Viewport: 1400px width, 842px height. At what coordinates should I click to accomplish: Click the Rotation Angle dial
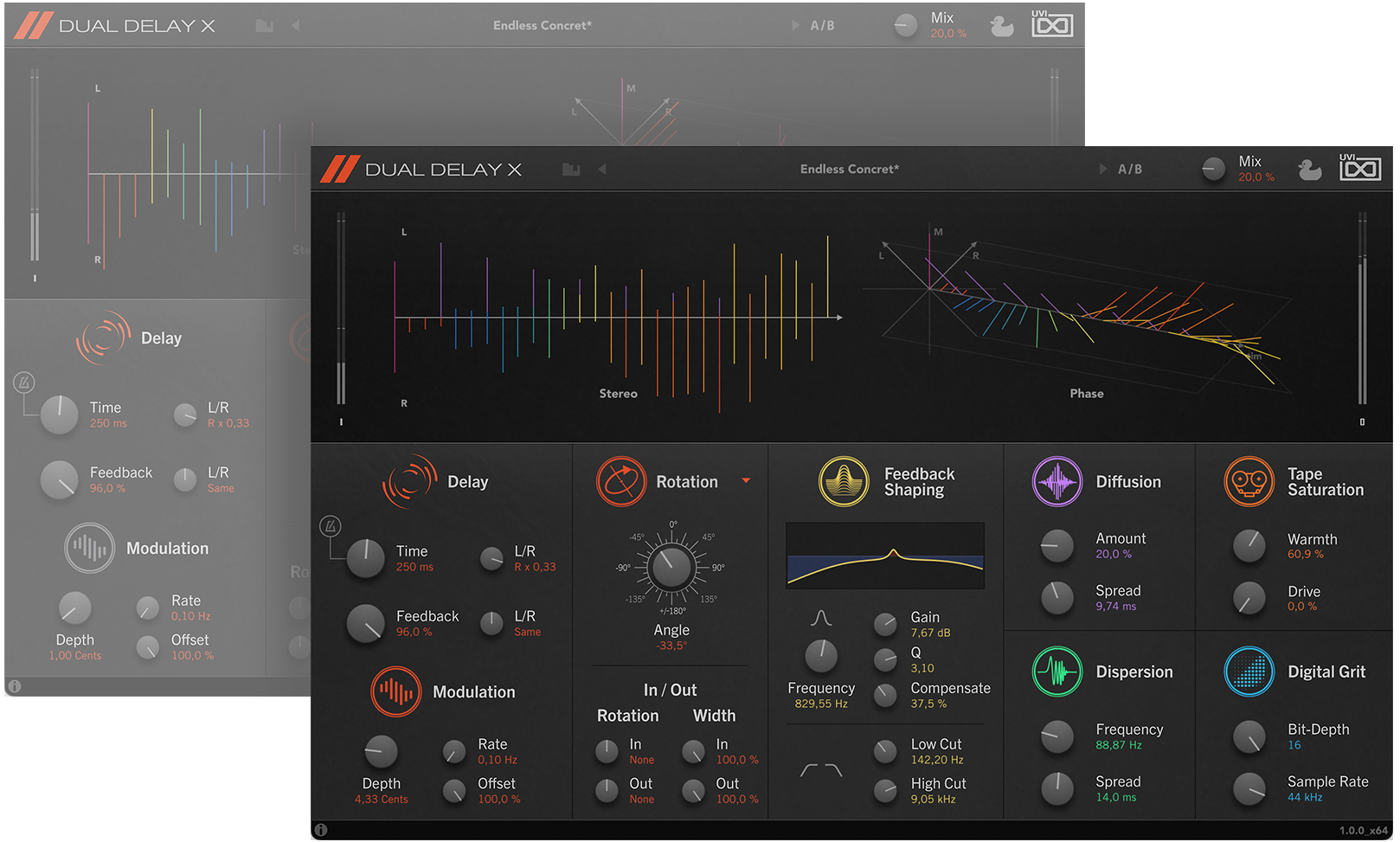click(x=671, y=568)
